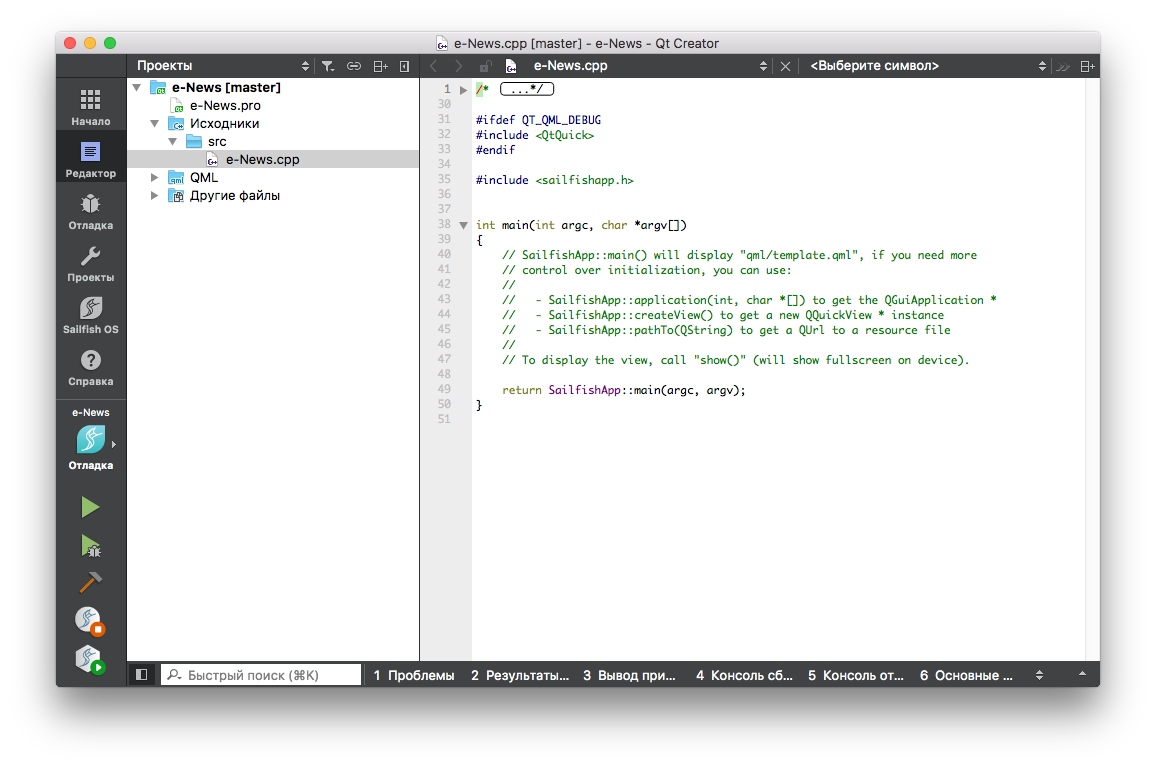
Task: Open the Выберите символ symbol dropdown
Action: [928, 66]
